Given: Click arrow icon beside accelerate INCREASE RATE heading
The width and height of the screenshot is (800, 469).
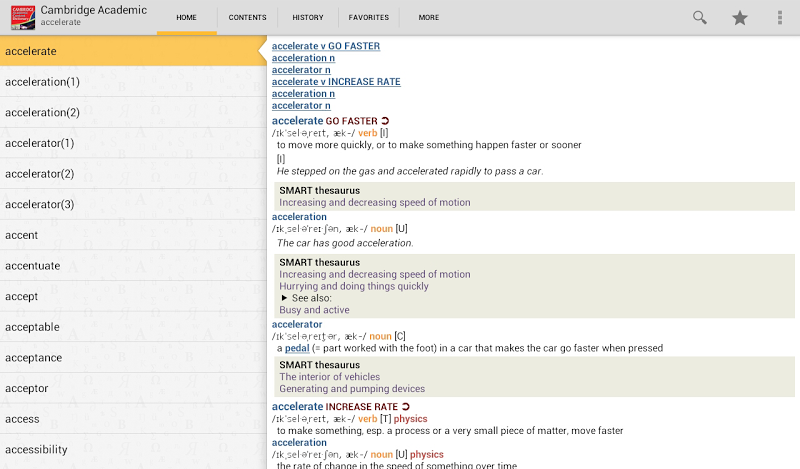Looking at the screenshot, I should pos(406,407).
